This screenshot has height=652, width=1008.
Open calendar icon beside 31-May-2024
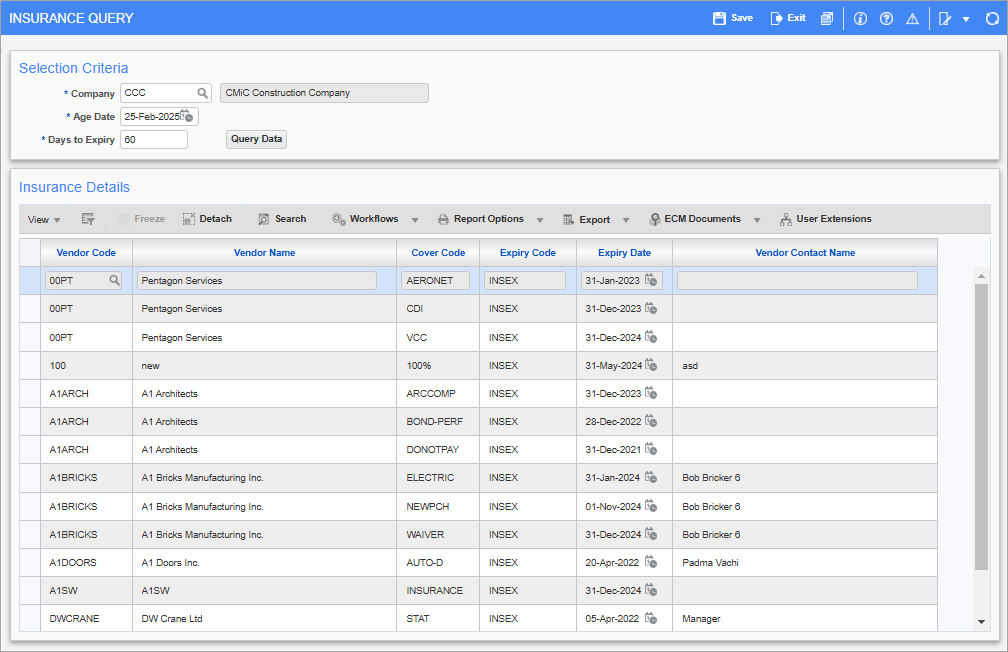[651, 365]
